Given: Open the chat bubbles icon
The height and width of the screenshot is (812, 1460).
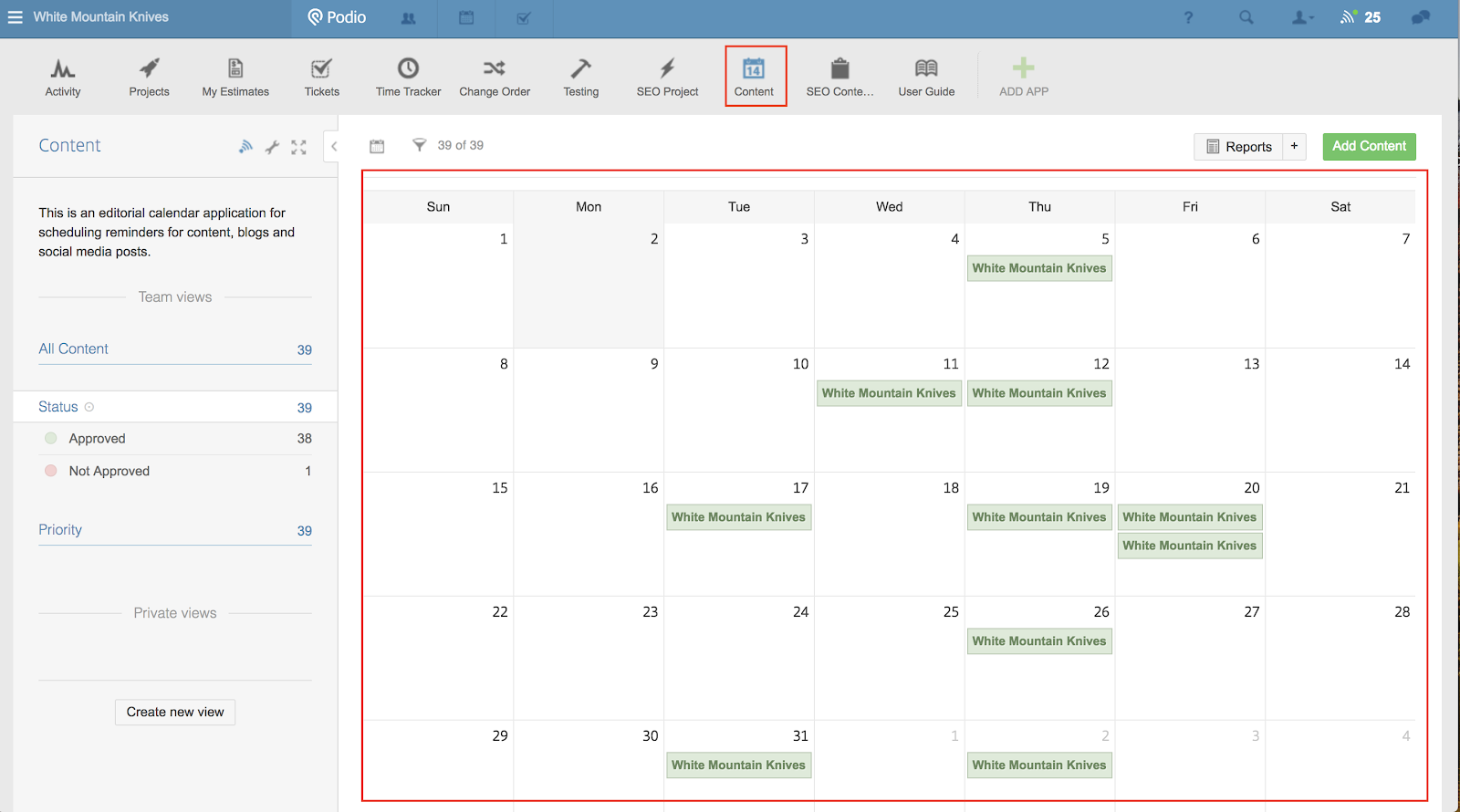Looking at the screenshot, I should [1421, 17].
